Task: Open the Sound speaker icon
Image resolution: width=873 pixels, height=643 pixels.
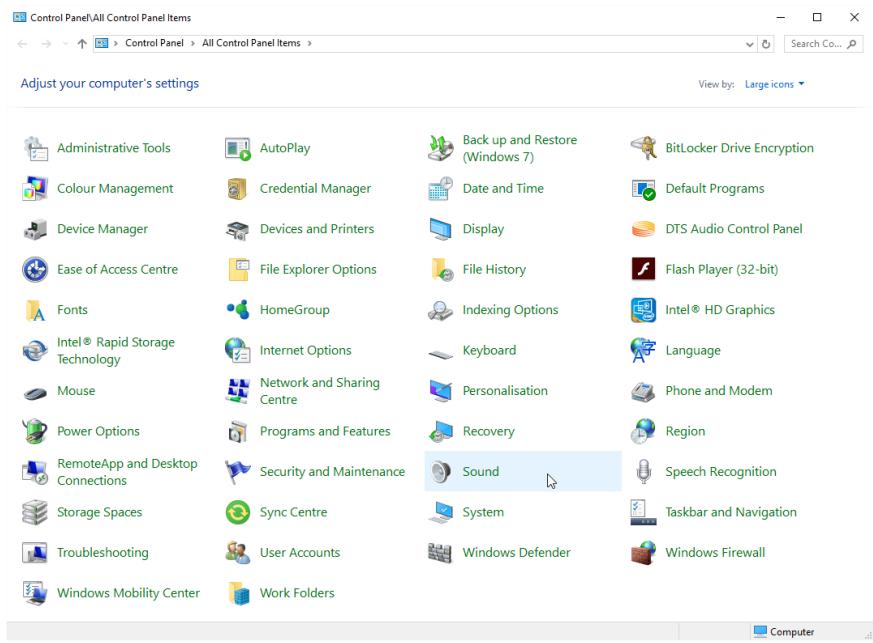Action: [441, 472]
